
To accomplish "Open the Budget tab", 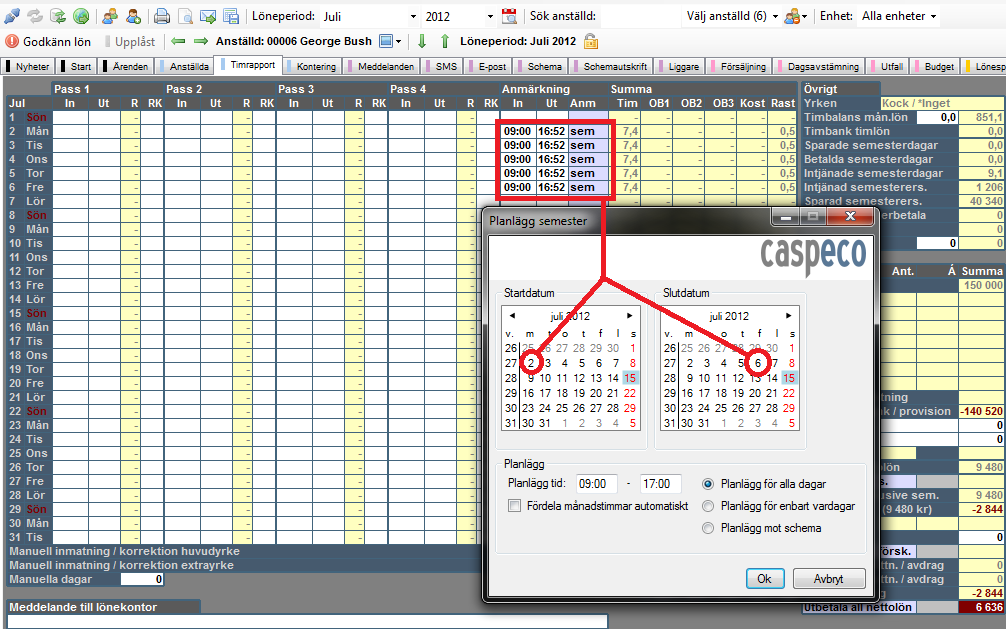I will (x=935, y=66).
